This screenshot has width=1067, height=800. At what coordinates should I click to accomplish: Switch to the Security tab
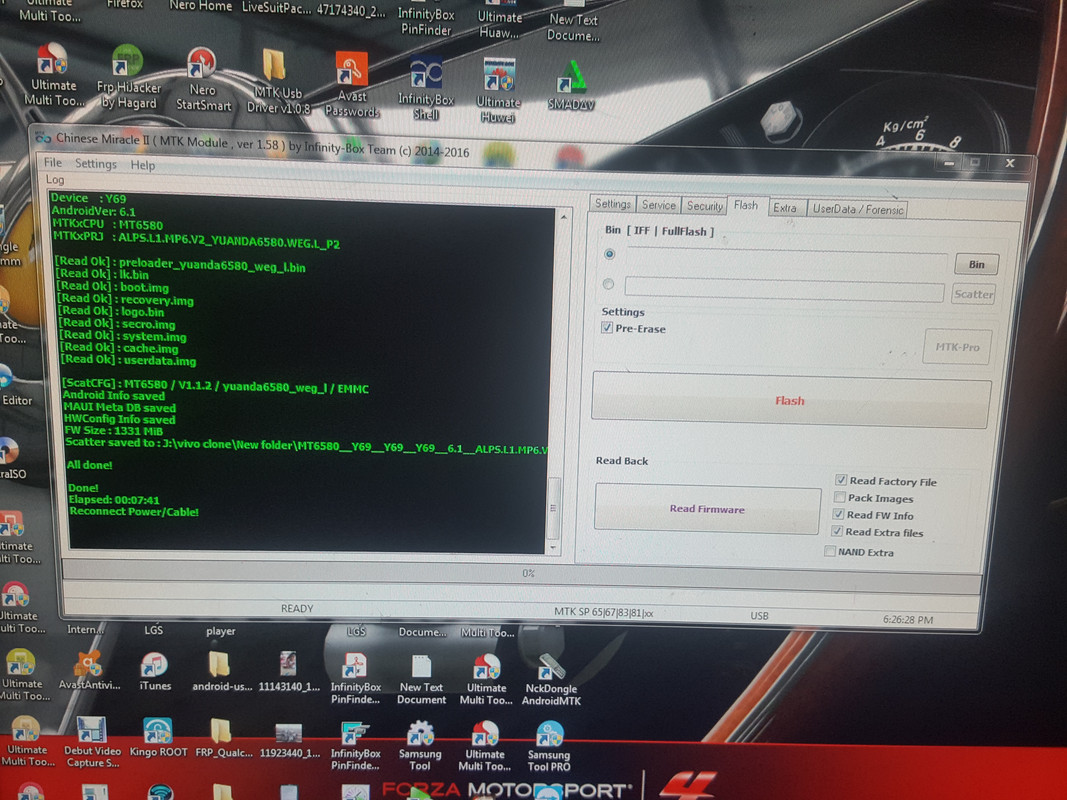(x=704, y=205)
